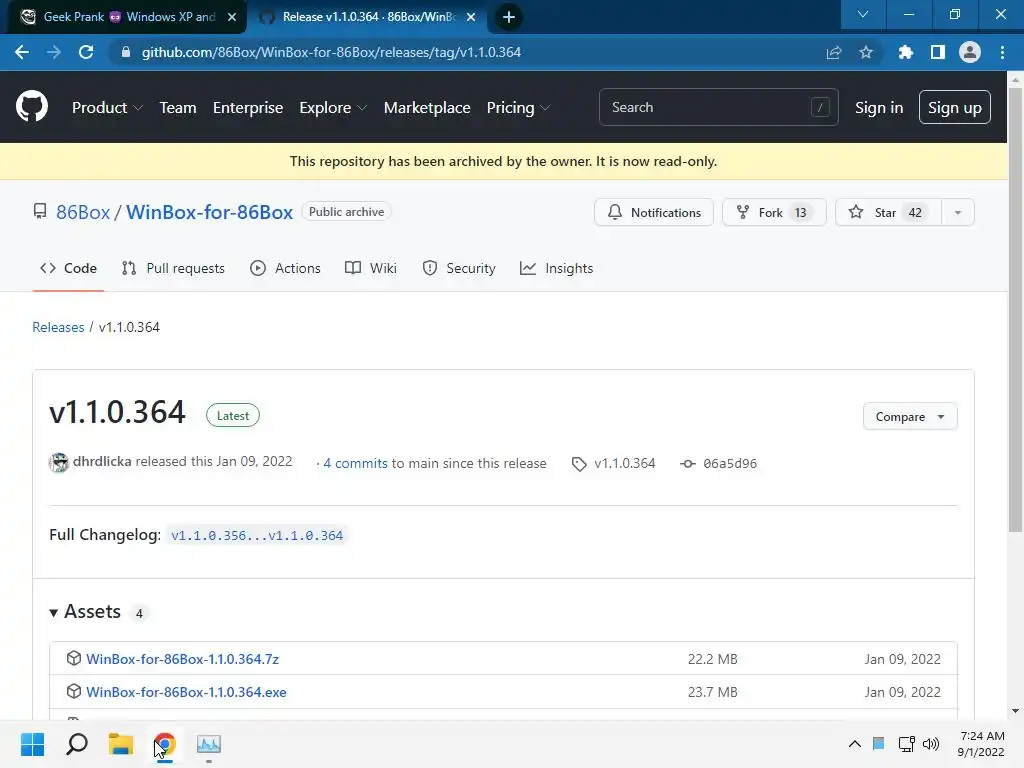The height and width of the screenshot is (768, 1024).
Task: Expand the Explore menu
Action: tap(333, 108)
